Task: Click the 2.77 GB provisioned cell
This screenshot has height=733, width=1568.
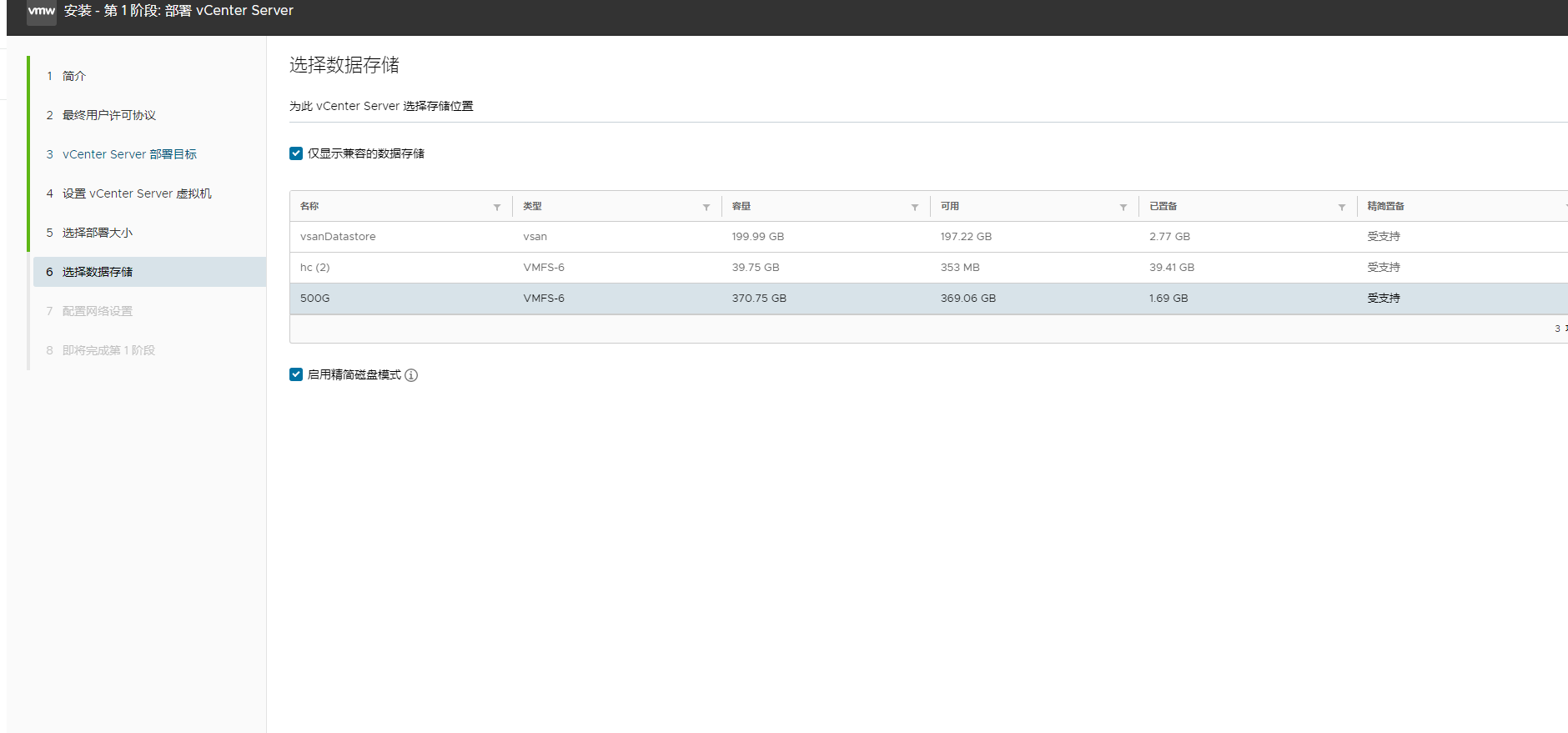Action: (x=1169, y=237)
